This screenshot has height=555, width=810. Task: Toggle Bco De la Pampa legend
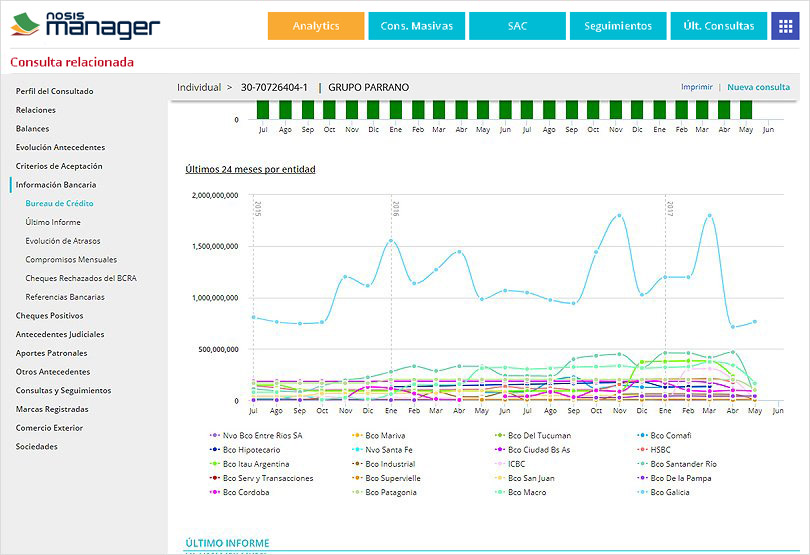tap(674, 478)
